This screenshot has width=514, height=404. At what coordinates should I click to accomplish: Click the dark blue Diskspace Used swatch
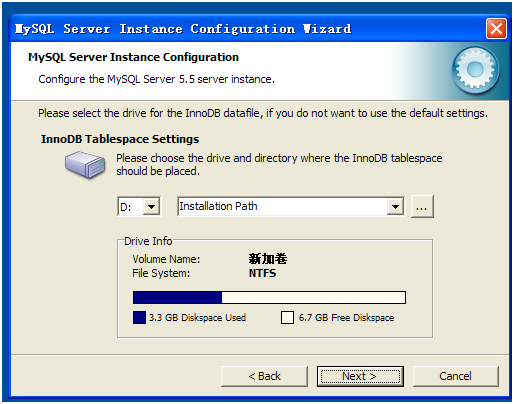[139, 318]
